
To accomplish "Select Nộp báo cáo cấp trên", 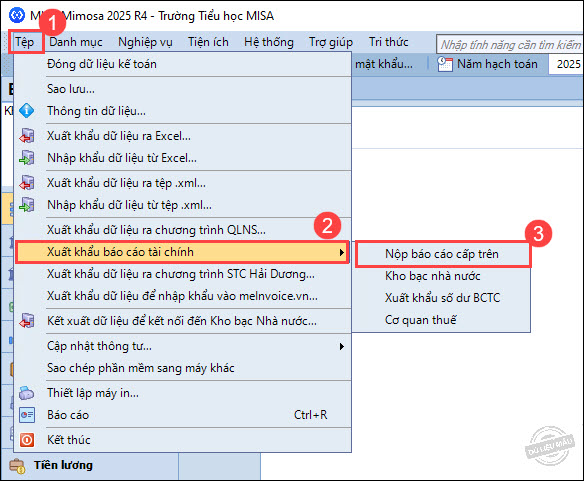I will point(443,254).
